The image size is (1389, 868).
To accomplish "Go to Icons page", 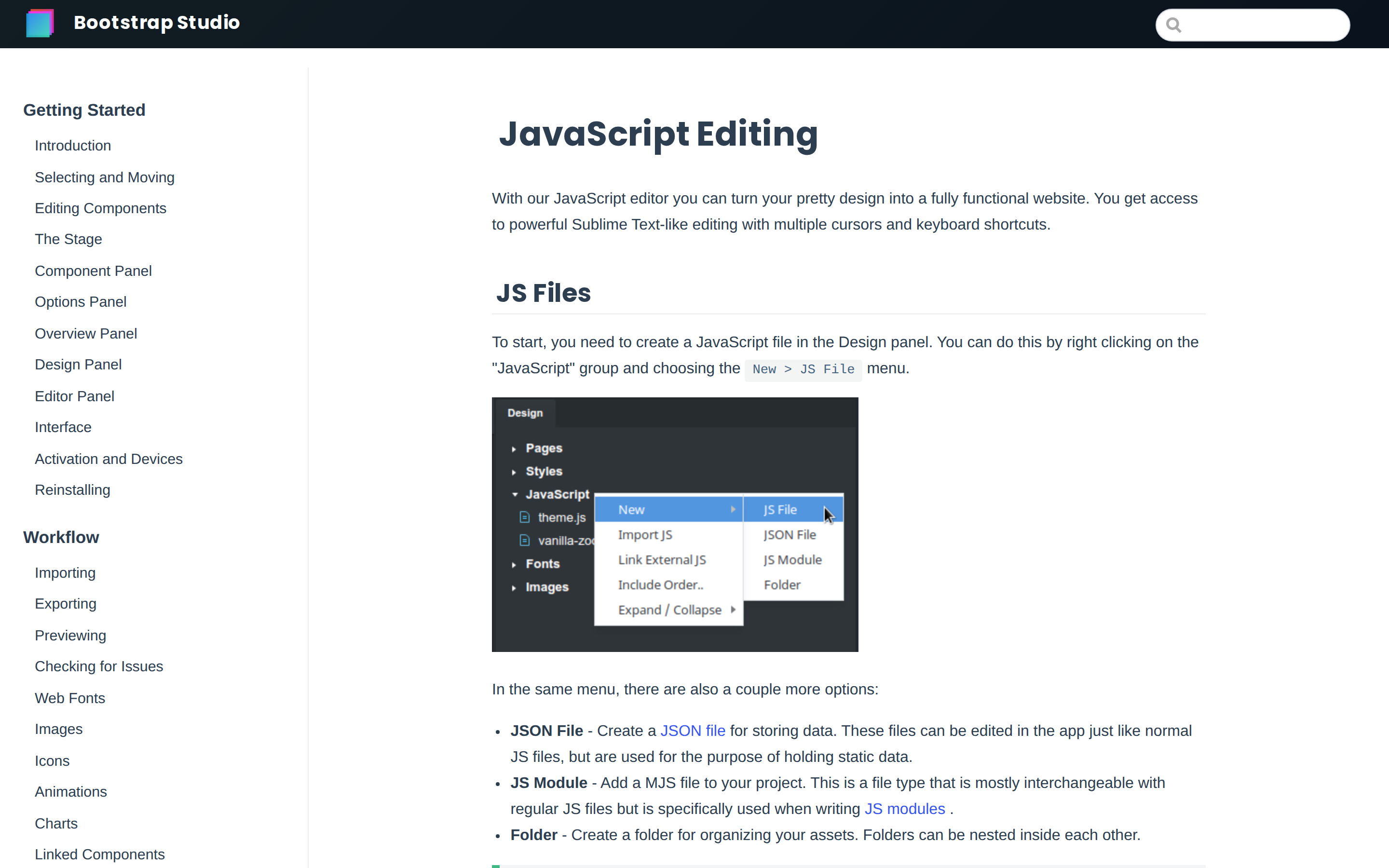I will [52, 760].
